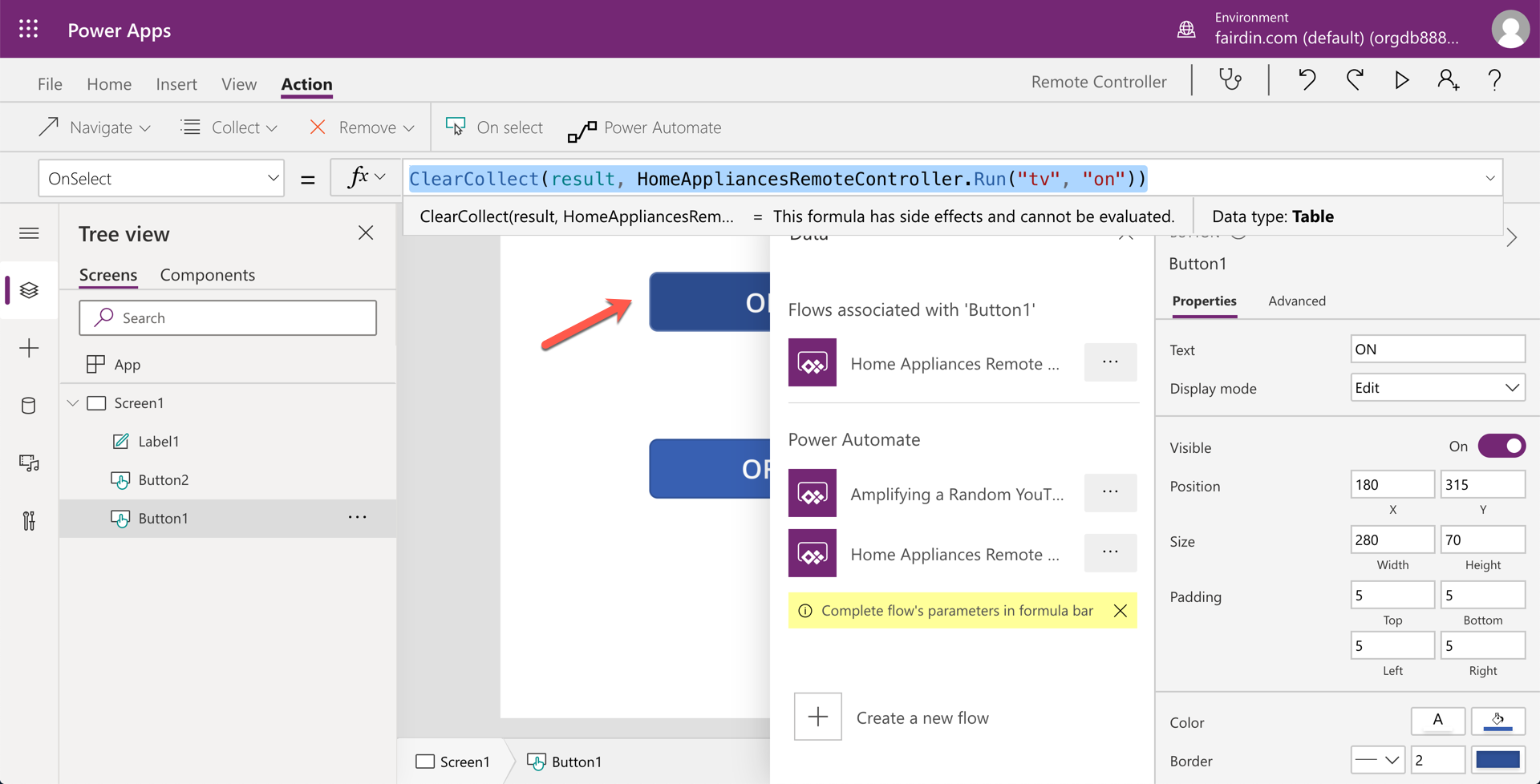Screen dimensions: 1540x784
Task: Click the blue border color swatch
Action: tap(1497, 760)
